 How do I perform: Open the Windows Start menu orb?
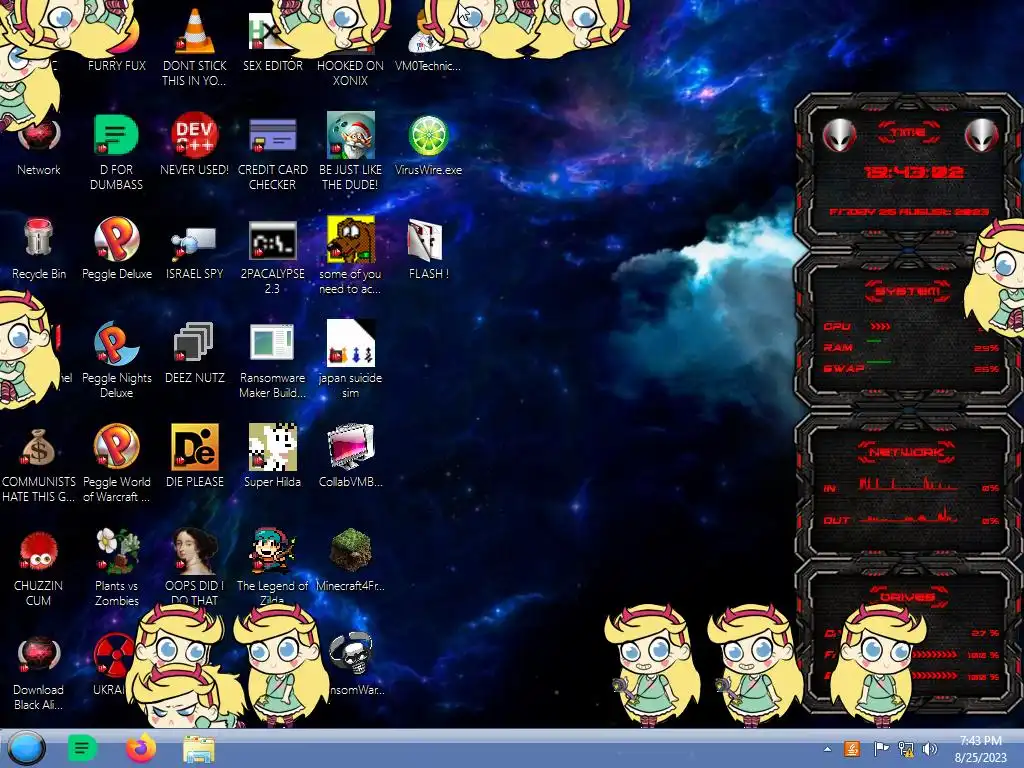27,748
